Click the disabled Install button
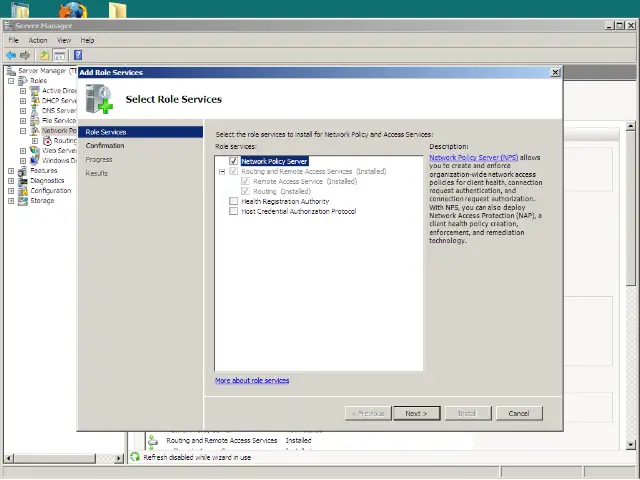The height and width of the screenshot is (480, 640). pos(468,413)
